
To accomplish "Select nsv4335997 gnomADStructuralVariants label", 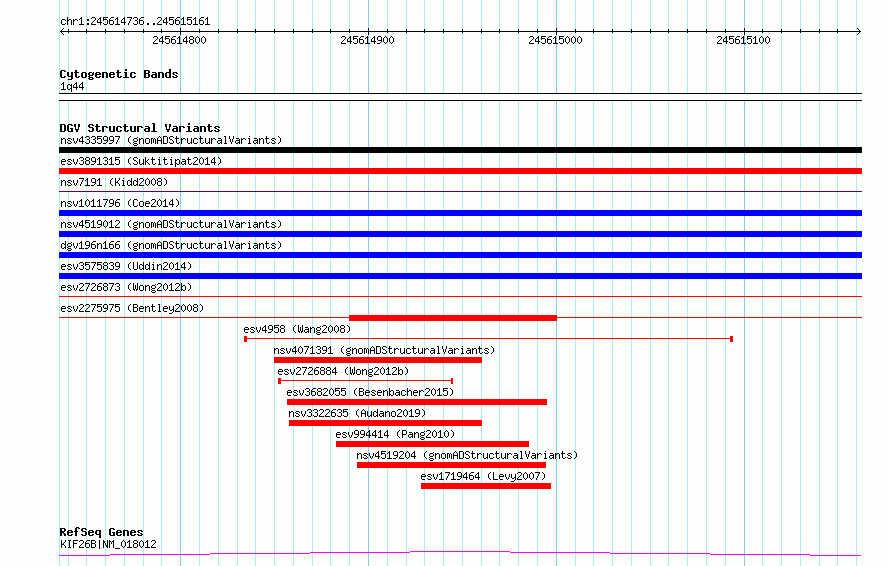I will [171, 140].
